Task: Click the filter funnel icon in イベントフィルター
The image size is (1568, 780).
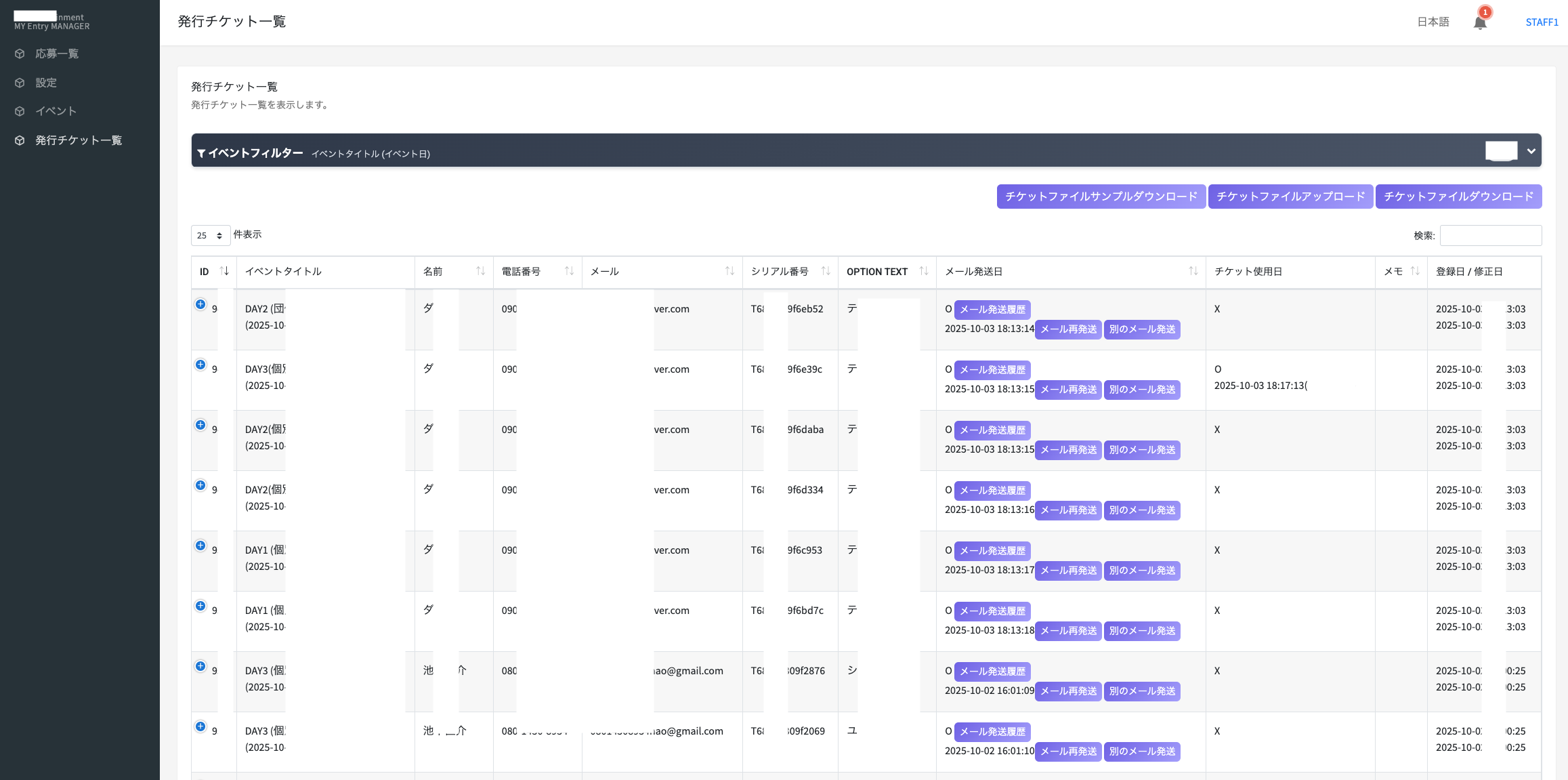Action: [201, 154]
